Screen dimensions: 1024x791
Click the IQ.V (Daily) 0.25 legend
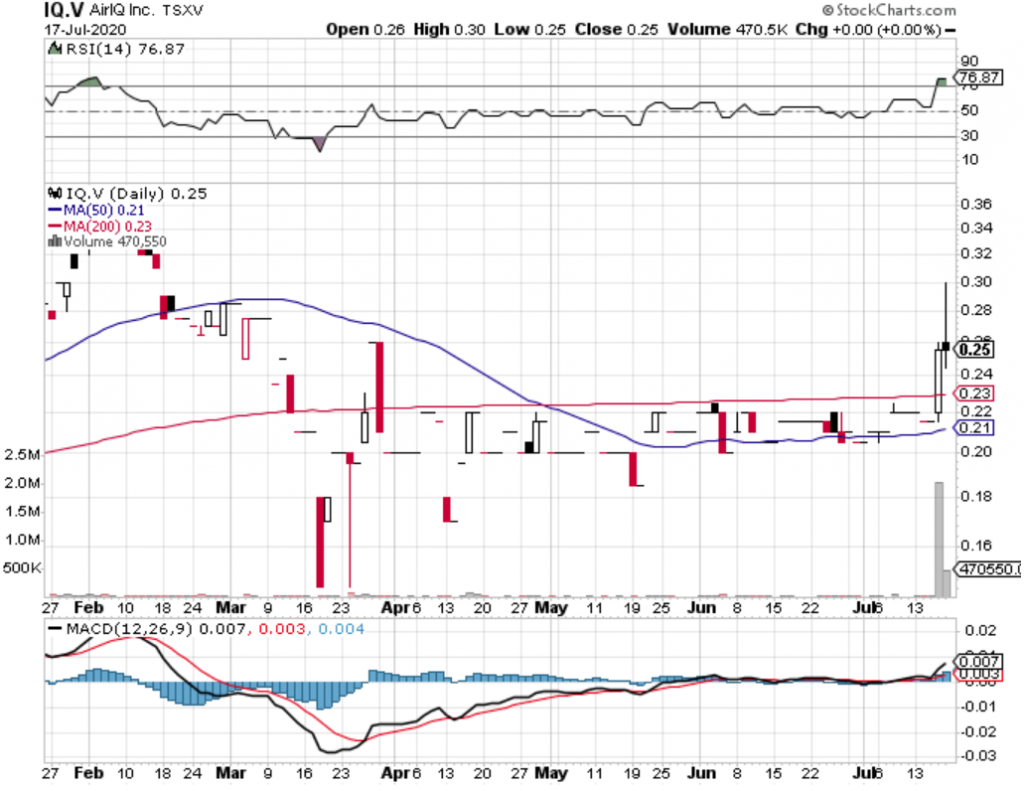point(136,194)
